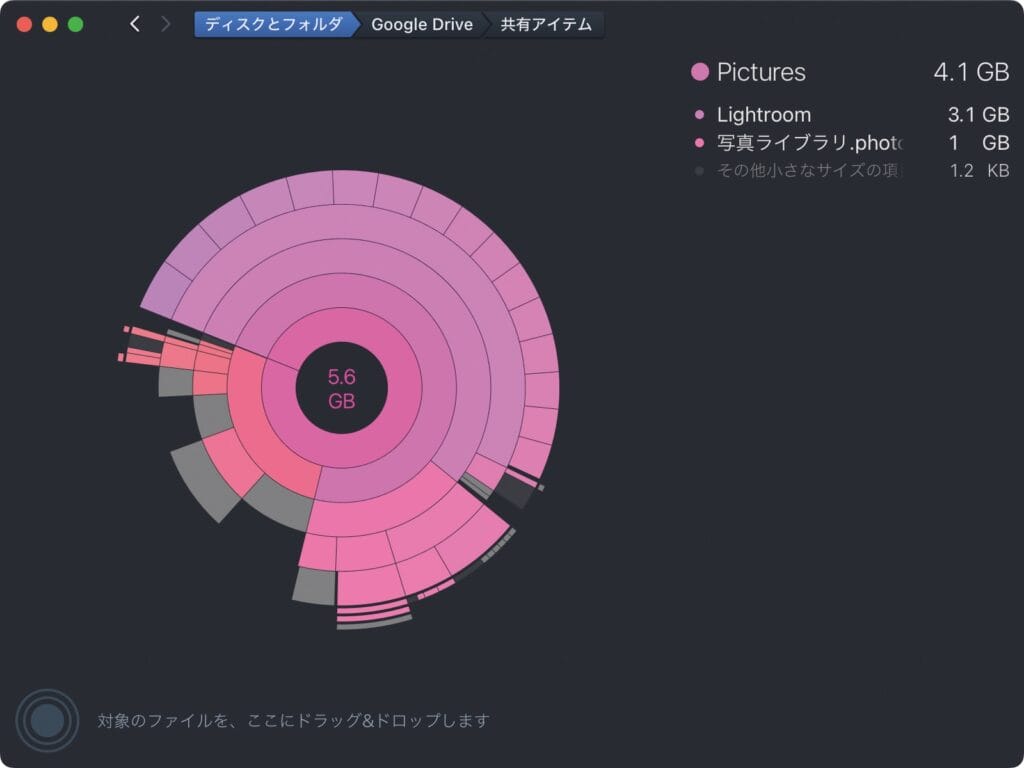Click the 5.6 GB chart center
Viewport: 1024px width, 768px height.
coord(341,389)
